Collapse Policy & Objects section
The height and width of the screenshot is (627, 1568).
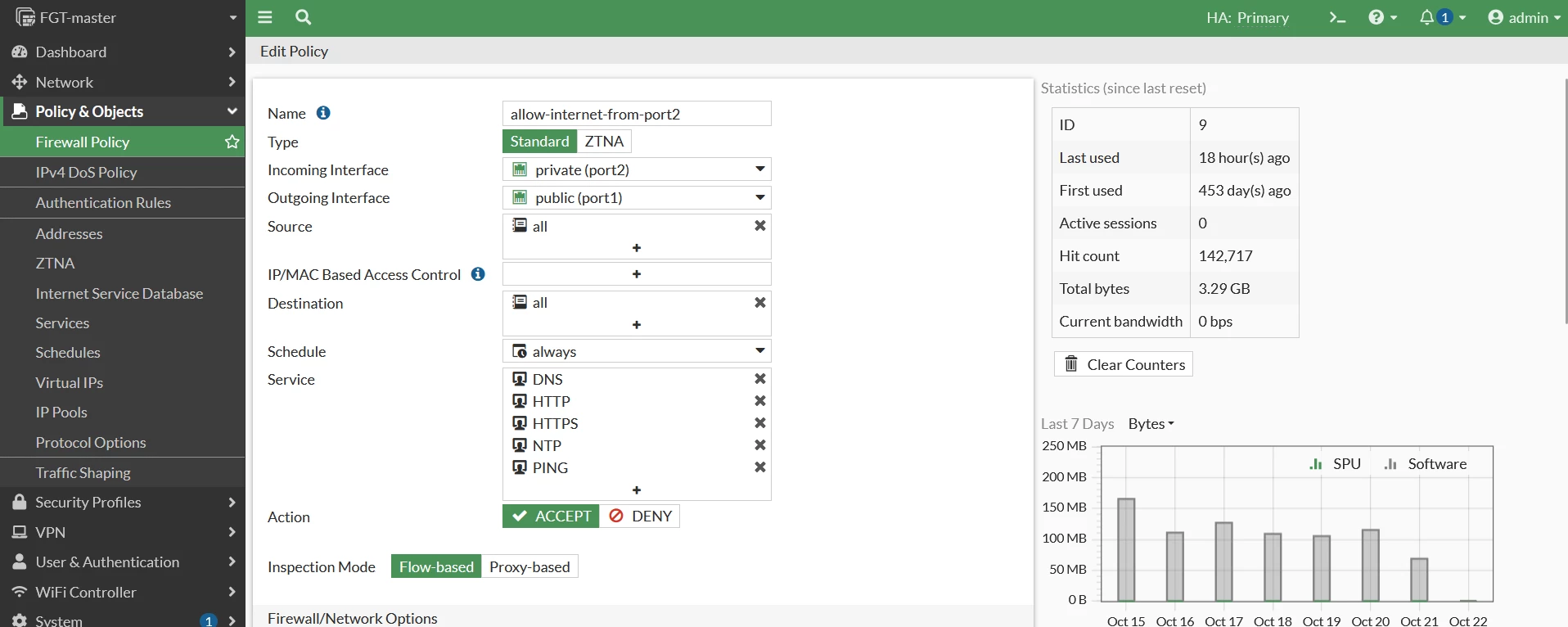pos(123,111)
